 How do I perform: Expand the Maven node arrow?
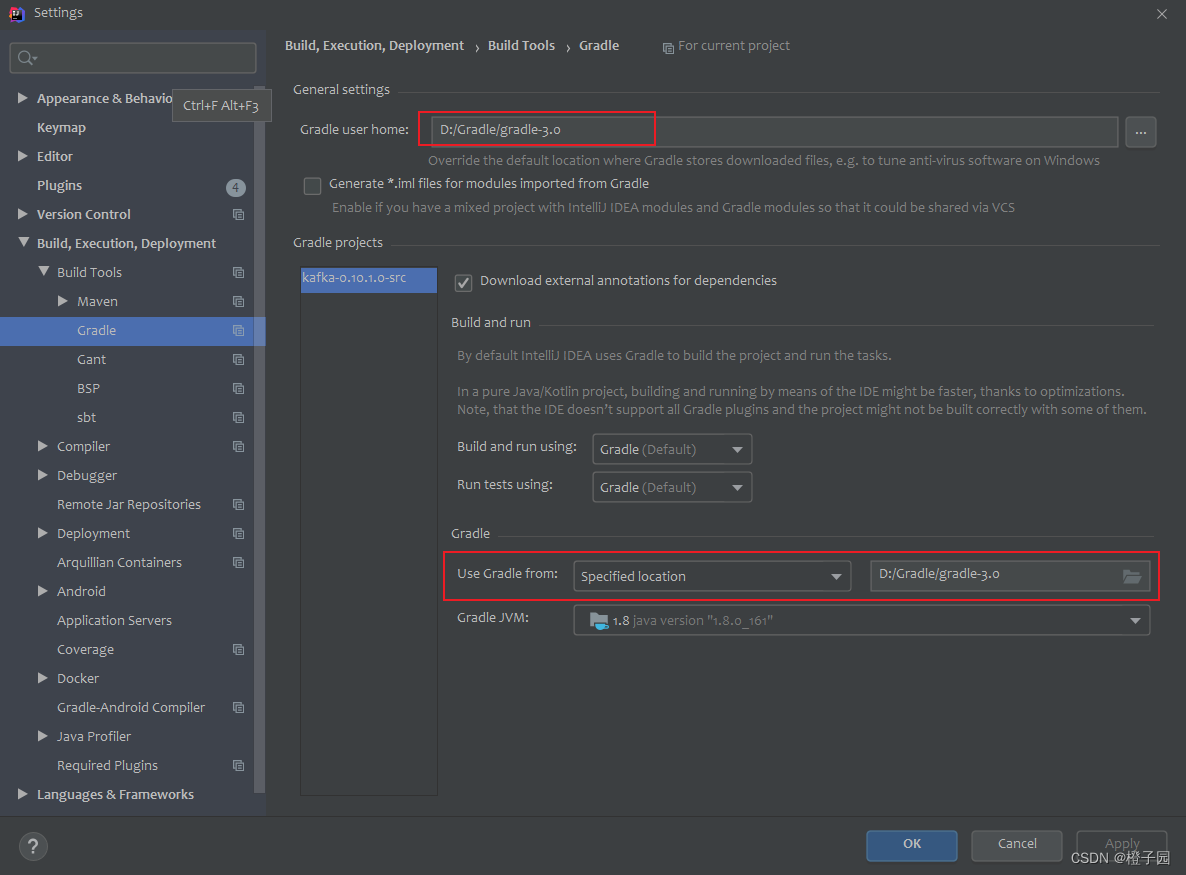click(x=63, y=301)
